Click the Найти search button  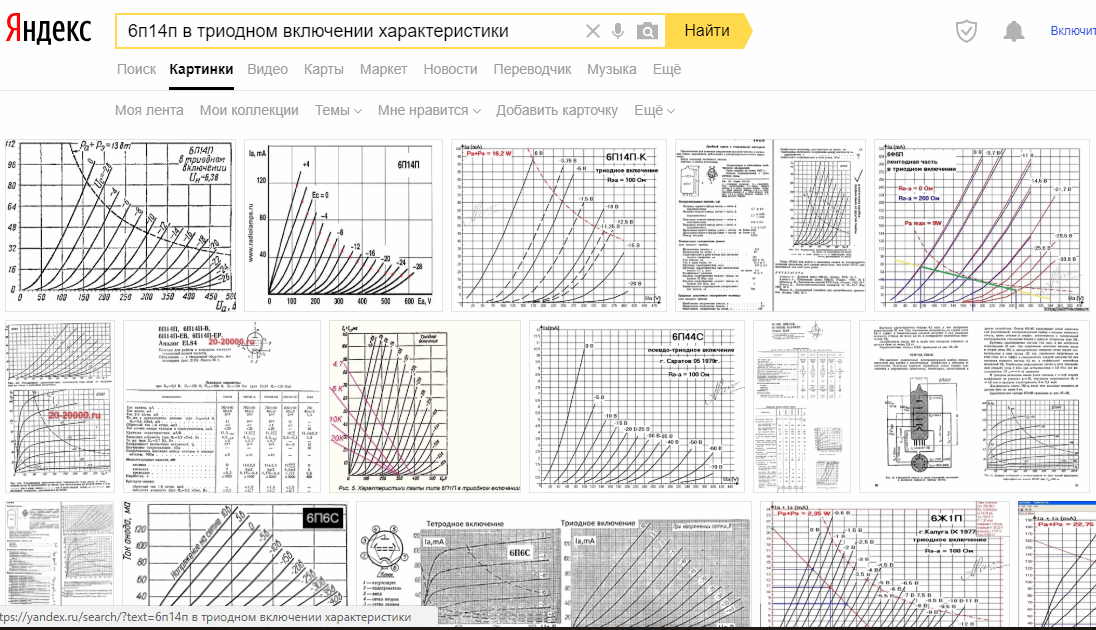tap(707, 31)
